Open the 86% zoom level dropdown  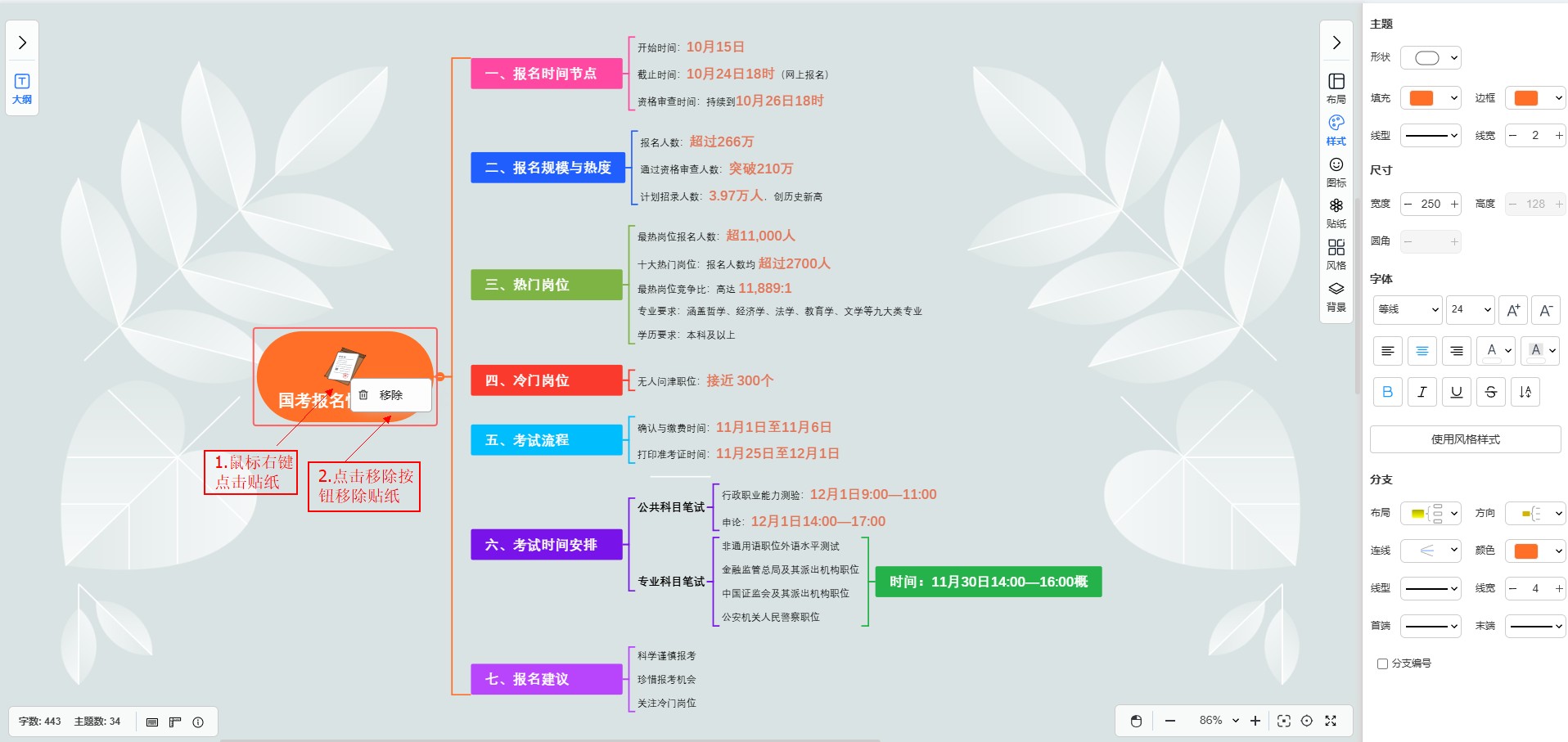click(x=1219, y=721)
